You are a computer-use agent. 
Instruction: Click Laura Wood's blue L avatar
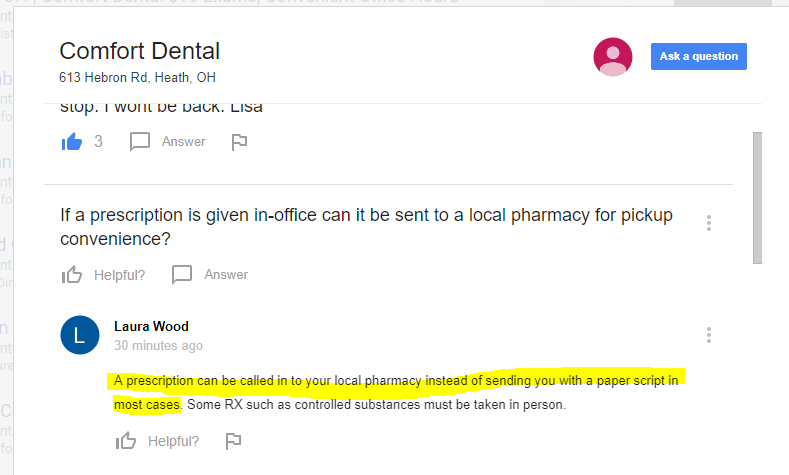coord(80,335)
